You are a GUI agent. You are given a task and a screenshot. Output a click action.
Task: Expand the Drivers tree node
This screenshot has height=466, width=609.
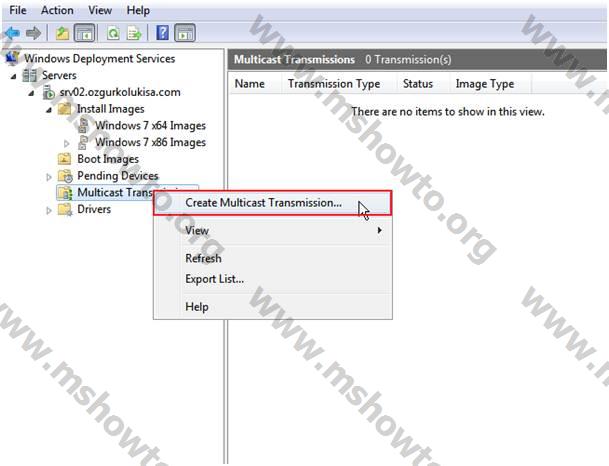pos(50,210)
